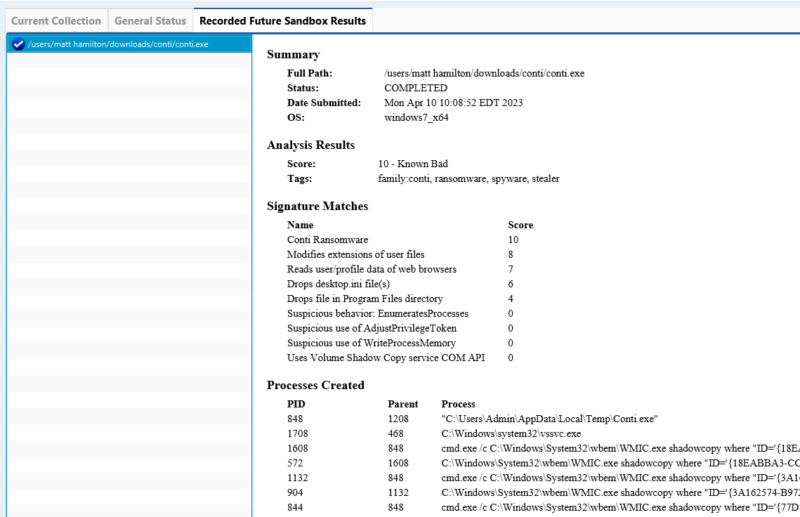Click the score 7 for Reads user/profile data
Image resolution: width=800 pixels, height=517 pixels.
point(511,269)
